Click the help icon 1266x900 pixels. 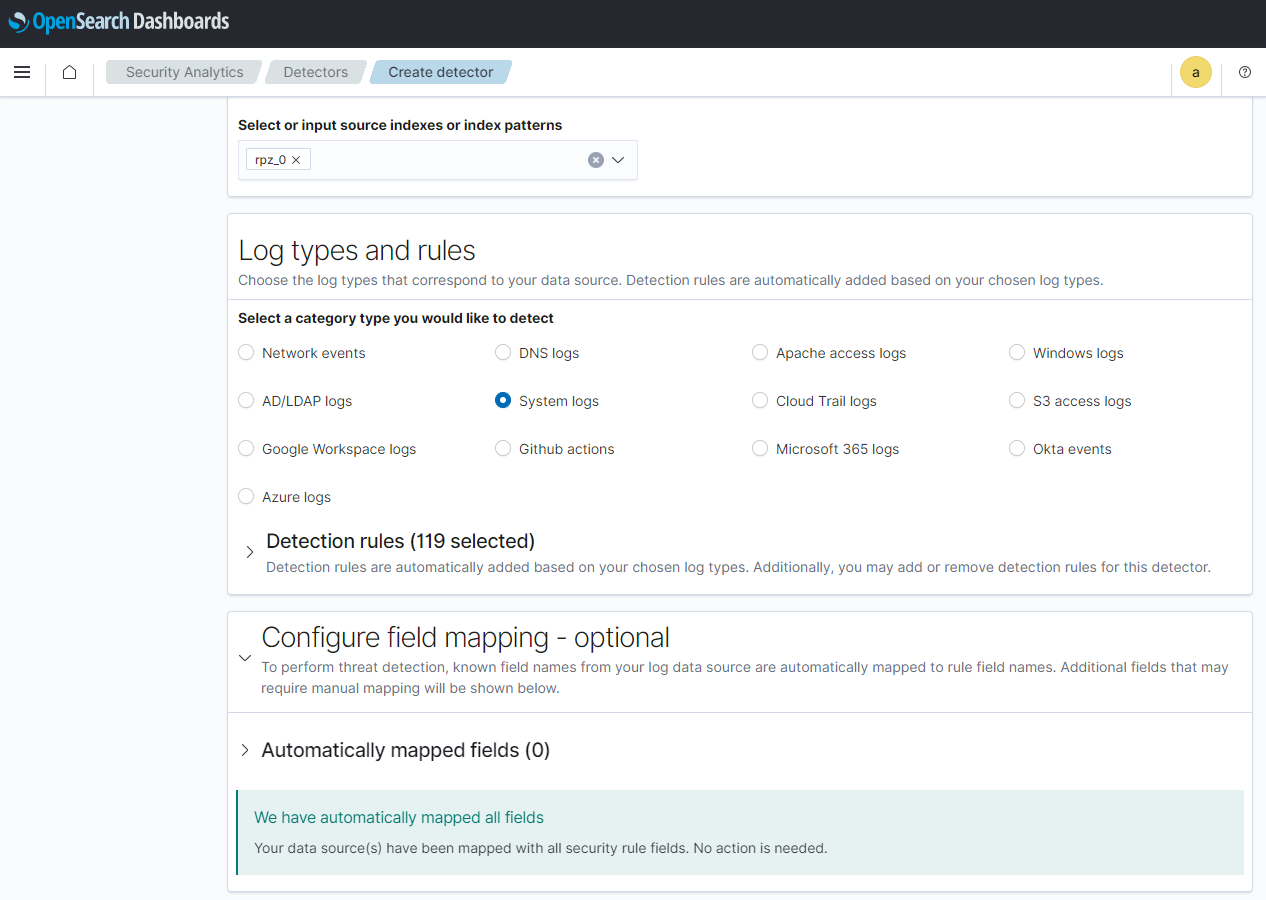[1244, 72]
